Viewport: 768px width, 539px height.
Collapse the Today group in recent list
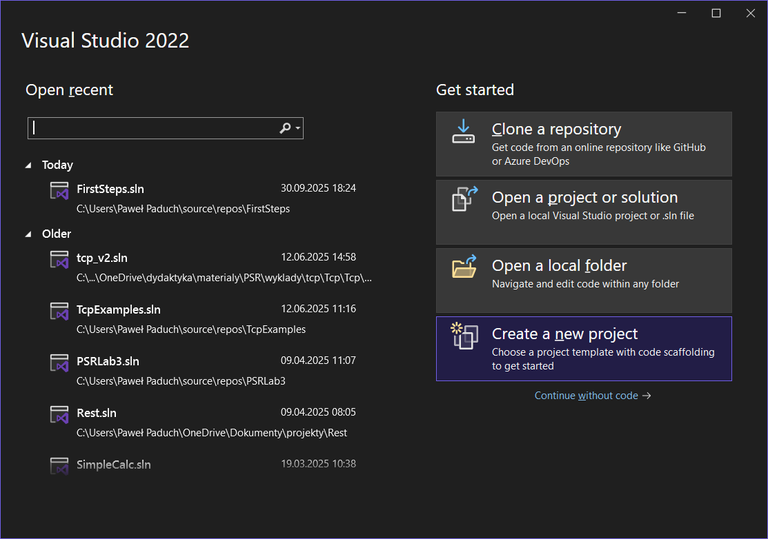click(29, 165)
